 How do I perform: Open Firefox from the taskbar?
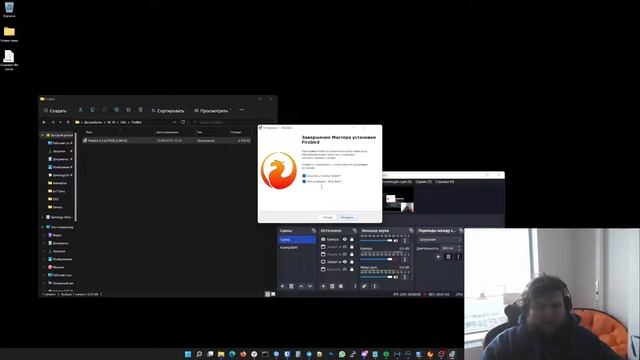243,354
